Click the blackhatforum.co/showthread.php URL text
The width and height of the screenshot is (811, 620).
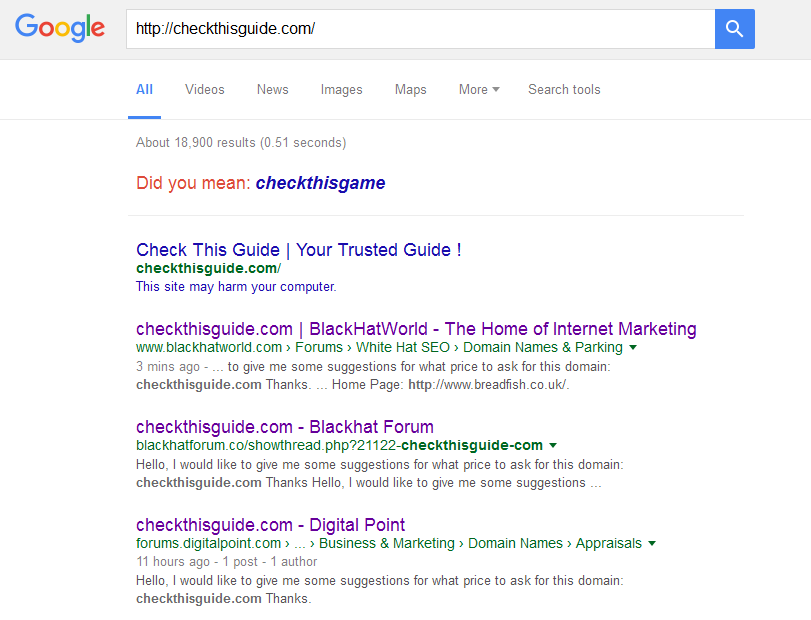(339, 445)
